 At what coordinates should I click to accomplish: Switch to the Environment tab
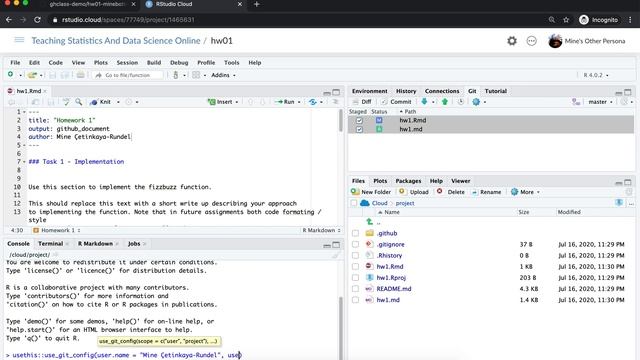[x=369, y=91]
